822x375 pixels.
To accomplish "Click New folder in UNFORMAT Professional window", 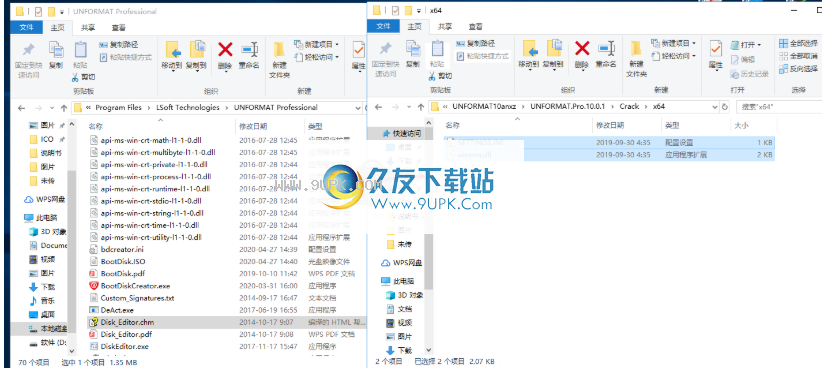I will (x=279, y=59).
